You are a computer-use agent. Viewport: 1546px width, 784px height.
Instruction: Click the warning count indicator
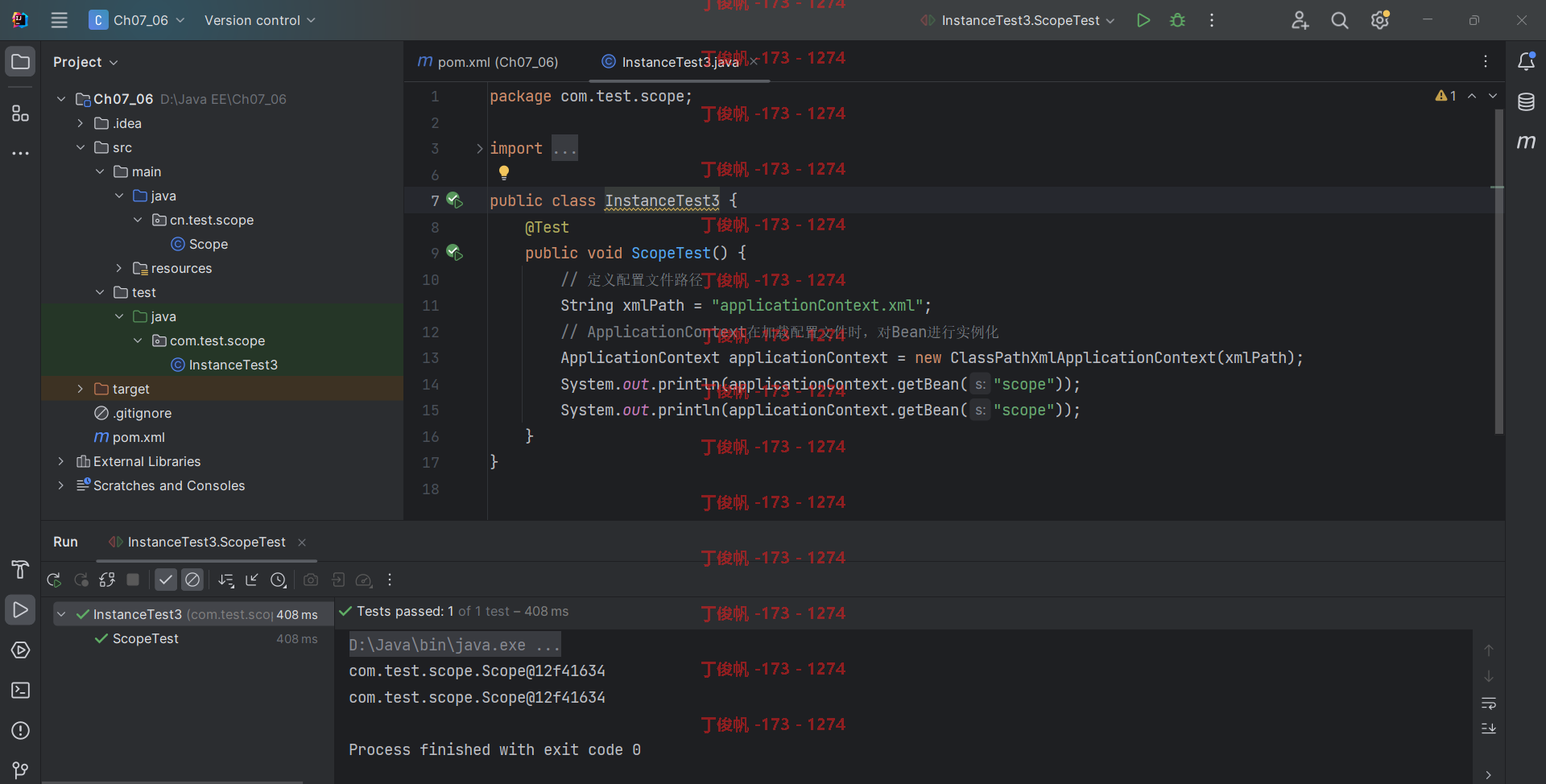(x=1446, y=96)
